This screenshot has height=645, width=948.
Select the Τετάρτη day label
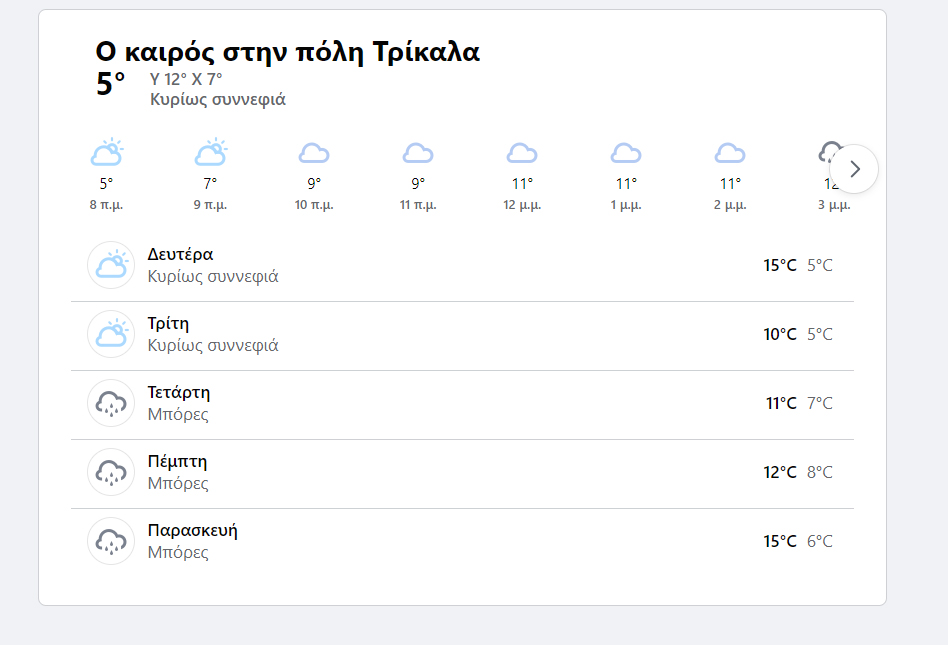pyautogui.click(x=179, y=393)
